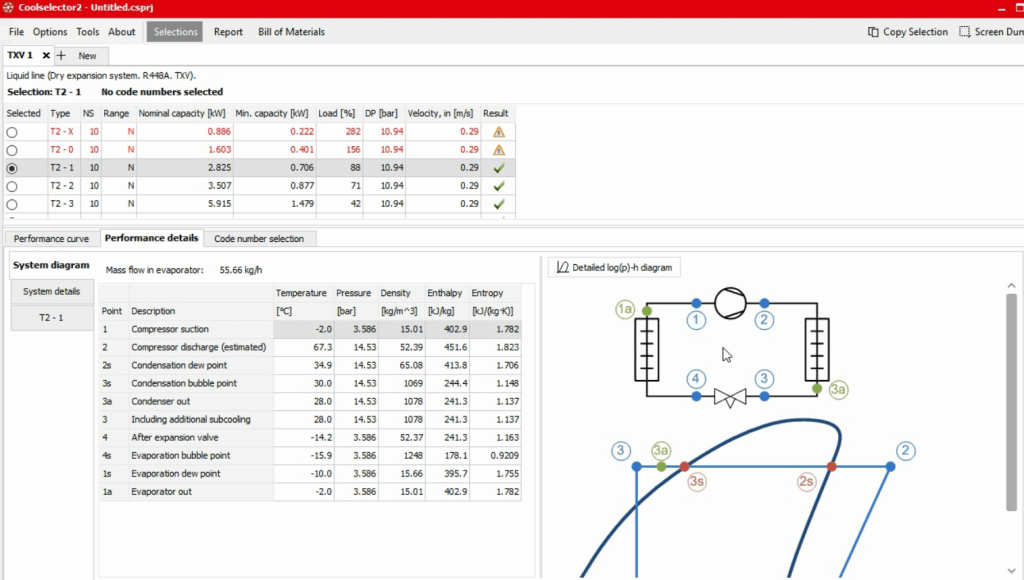Click the After expansion valve row
The height and width of the screenshot is (580, 1024).
pyautogui.click(x=310, y=438)
